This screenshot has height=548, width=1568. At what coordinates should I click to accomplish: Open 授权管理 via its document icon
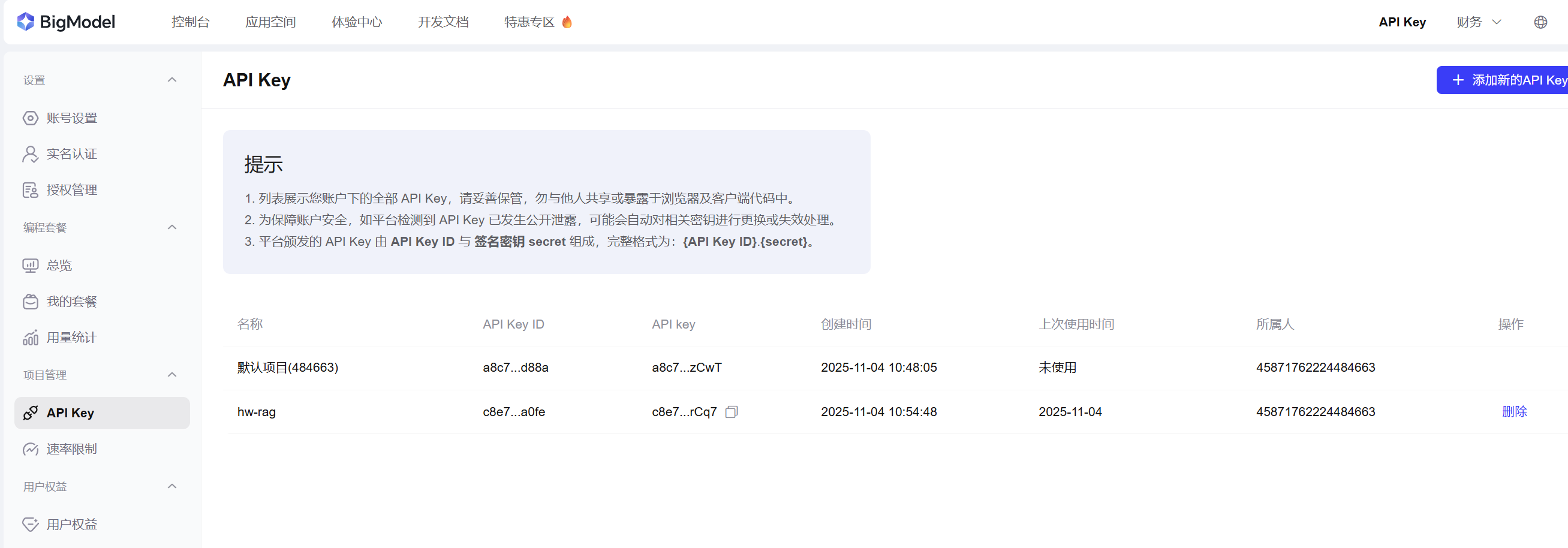coord(31,189)
